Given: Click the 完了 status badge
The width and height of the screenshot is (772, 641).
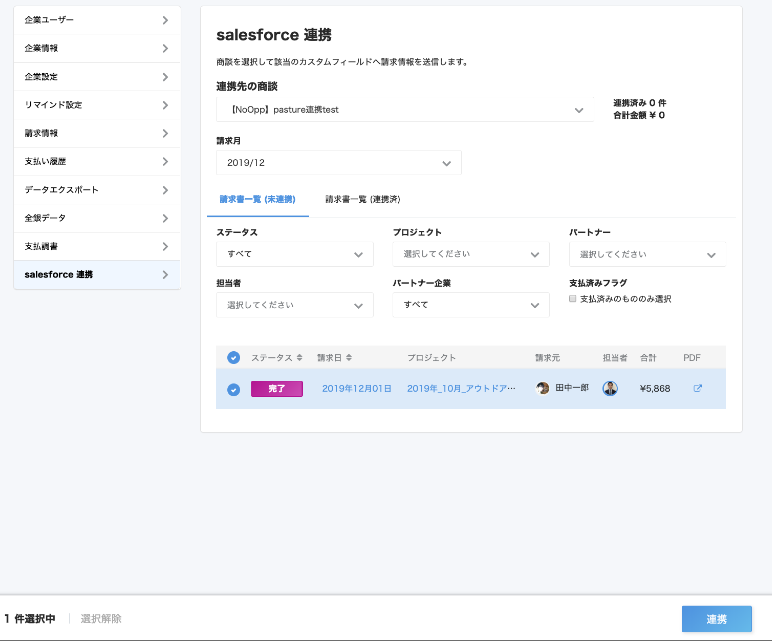Looking at the screenshot, I should (x=277, y=389).
